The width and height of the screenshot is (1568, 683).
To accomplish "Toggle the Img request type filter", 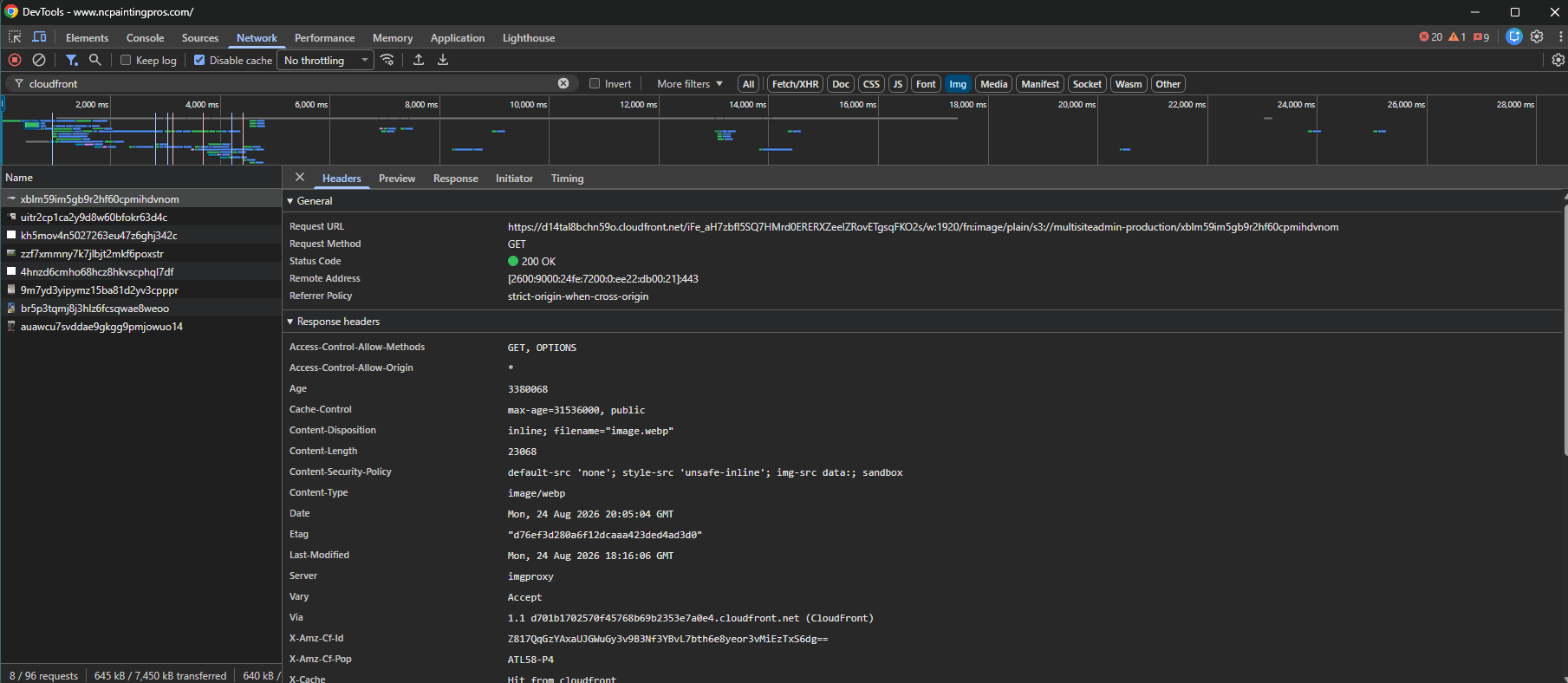I will (x=958, y=84).
